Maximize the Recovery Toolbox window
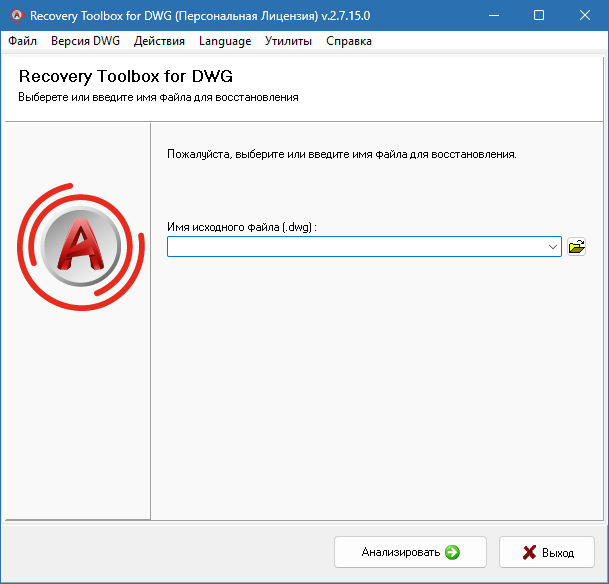Screen dimensions: 609x584 (x=539, y=16)
